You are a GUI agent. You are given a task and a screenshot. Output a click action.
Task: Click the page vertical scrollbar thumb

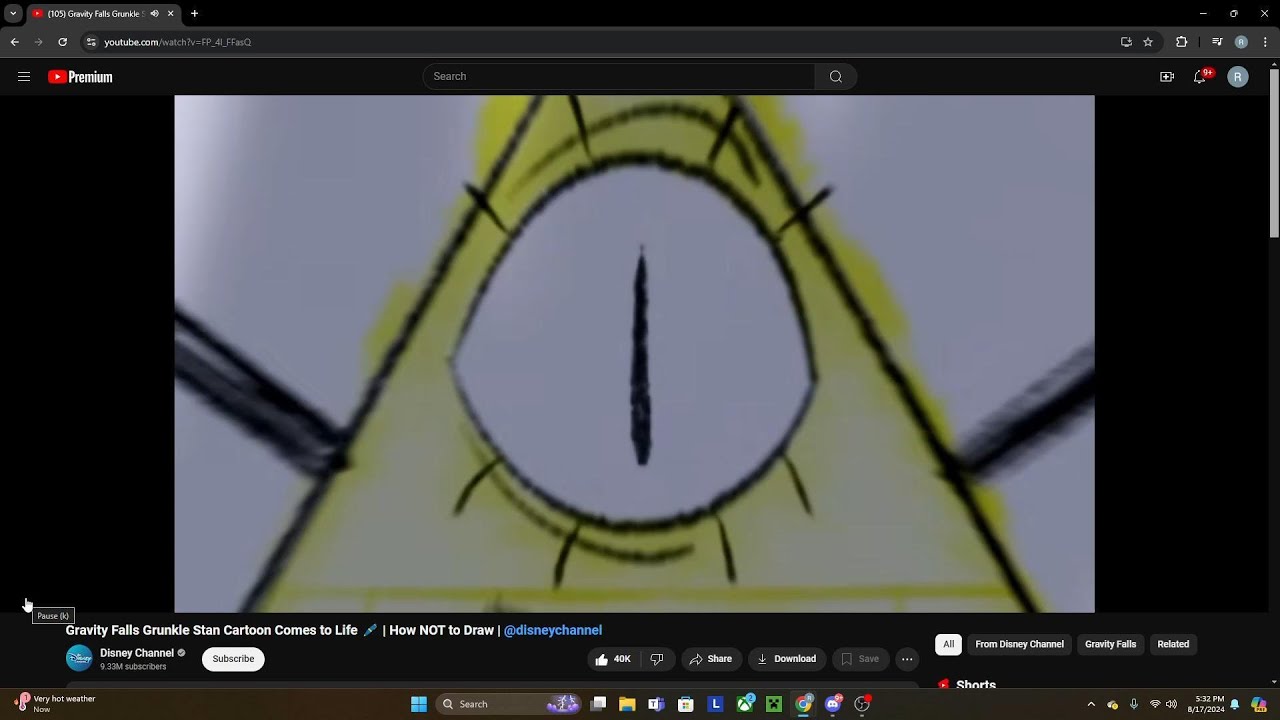coord(1274,155)
